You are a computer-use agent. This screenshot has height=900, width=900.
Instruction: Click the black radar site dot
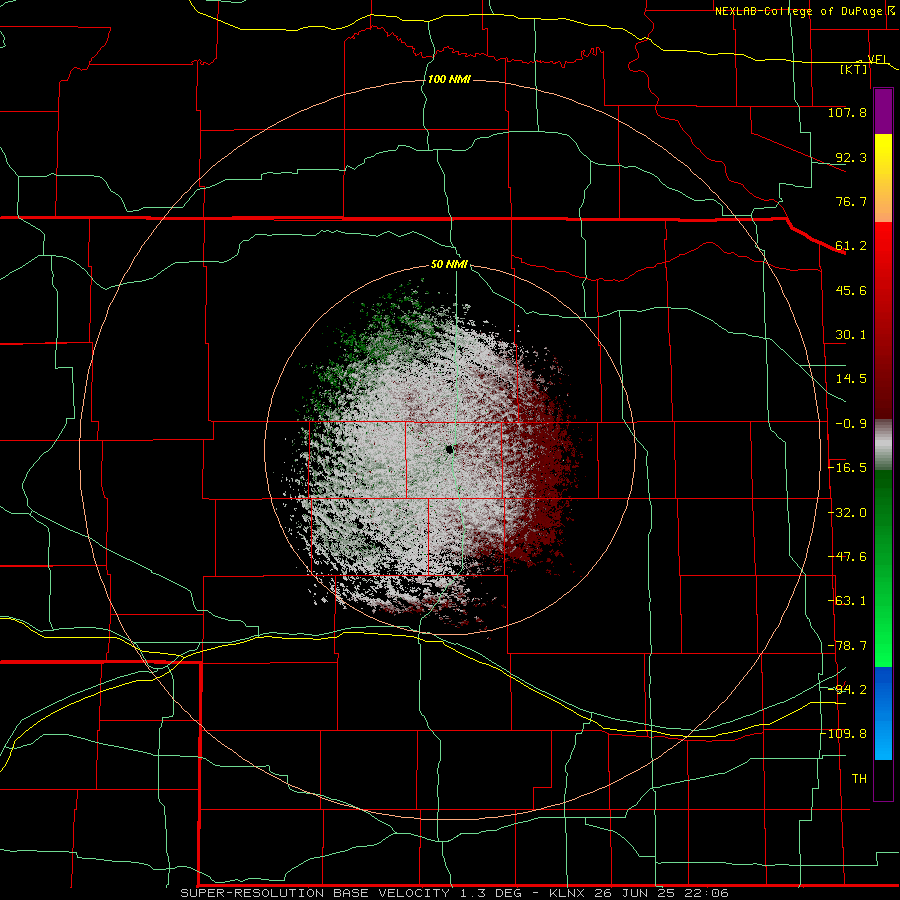[x=450, y=449]
